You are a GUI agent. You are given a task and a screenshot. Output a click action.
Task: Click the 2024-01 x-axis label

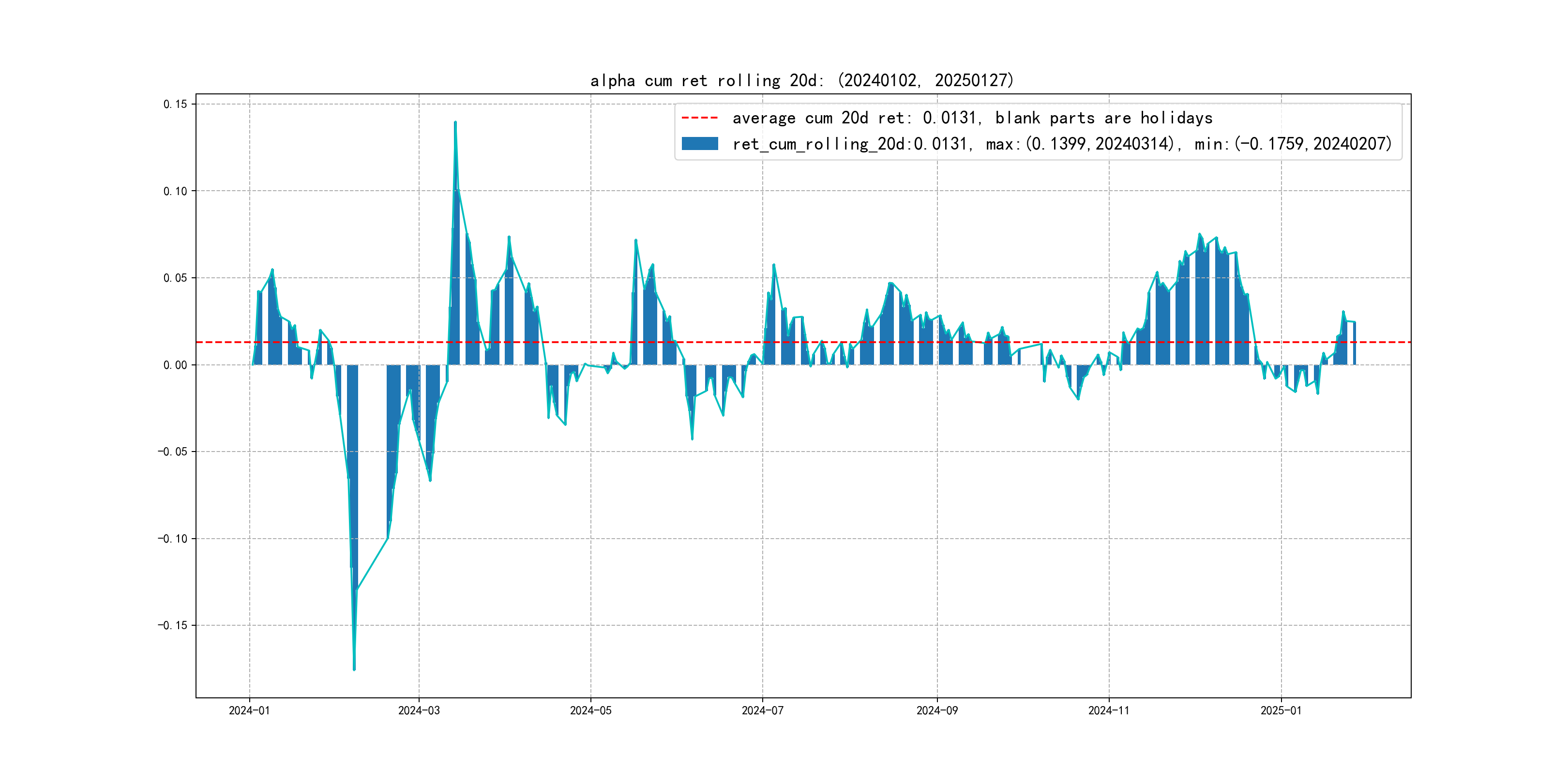click(249, 710)
